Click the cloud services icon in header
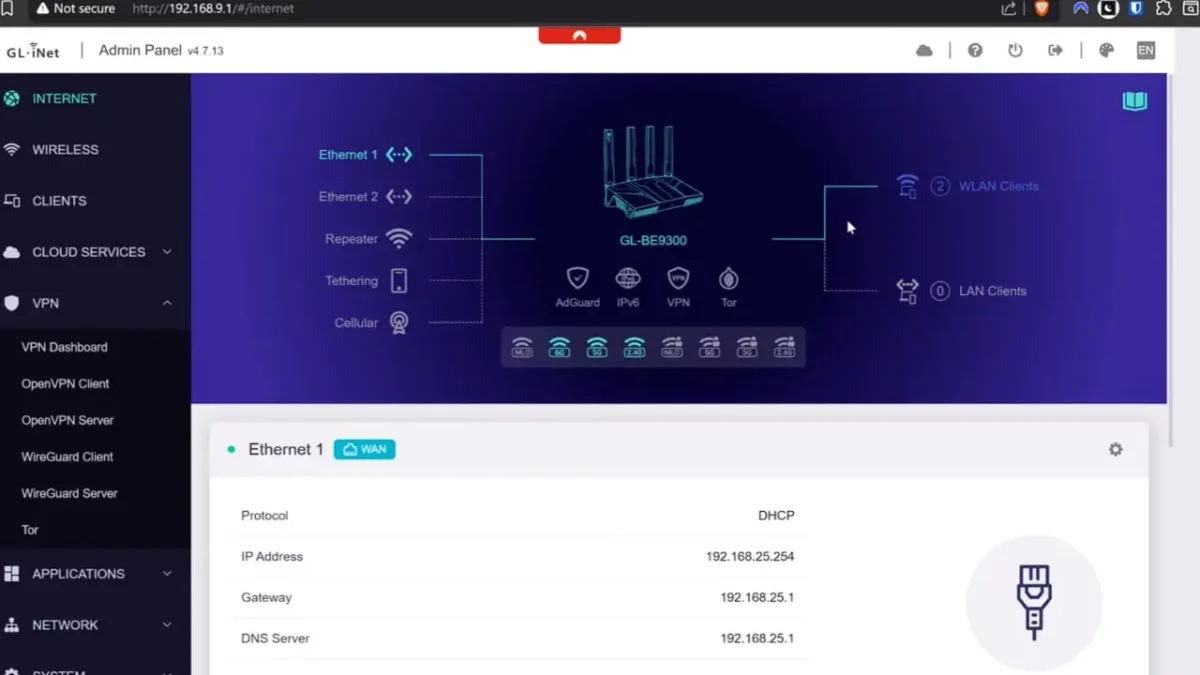Screen dimensions: 1200x675 tap(924, 51)
